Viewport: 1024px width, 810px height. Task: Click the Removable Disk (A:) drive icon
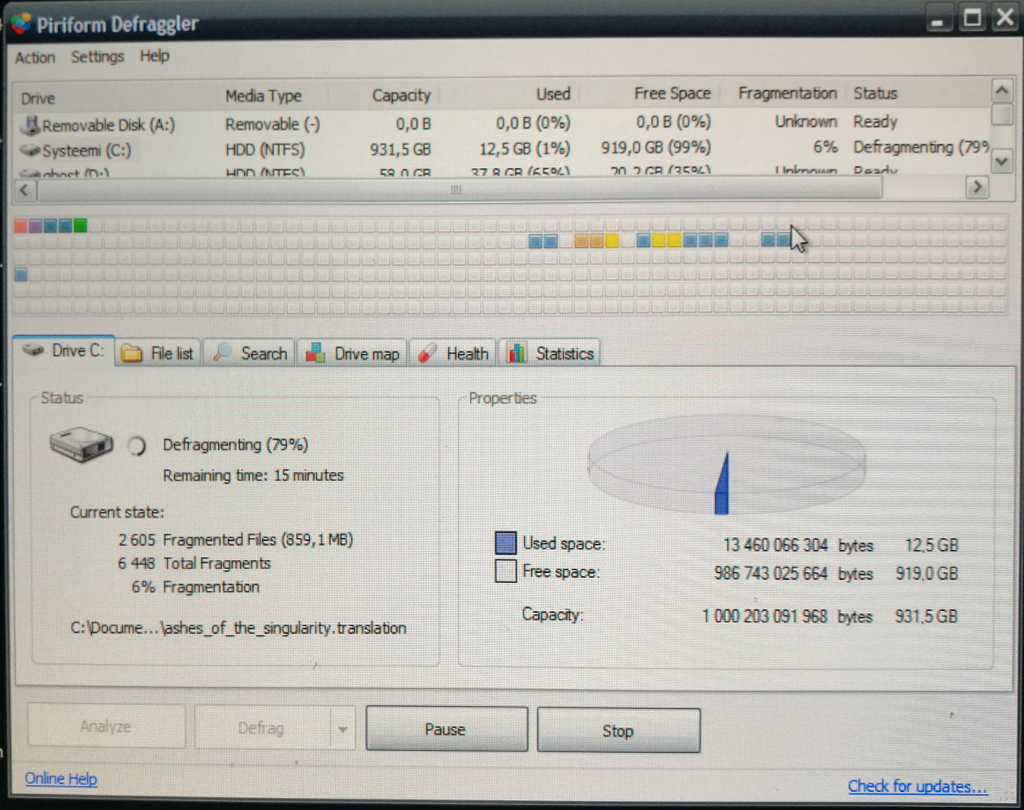coord(30,124)
